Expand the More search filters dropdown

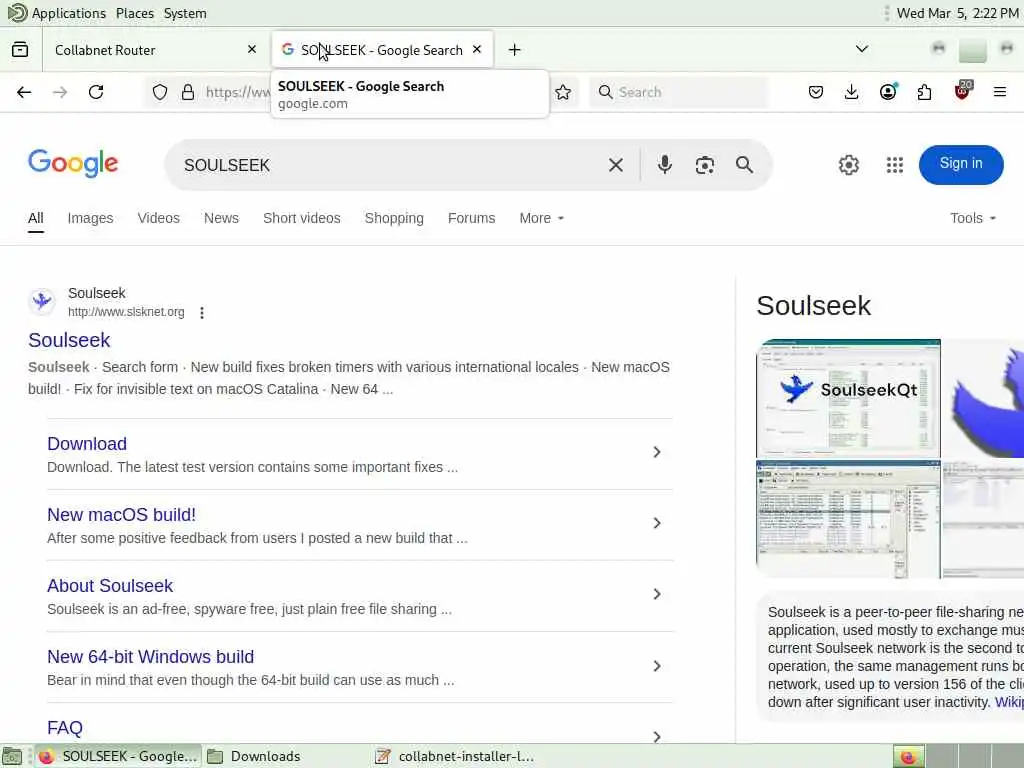(x=541, y=218)
